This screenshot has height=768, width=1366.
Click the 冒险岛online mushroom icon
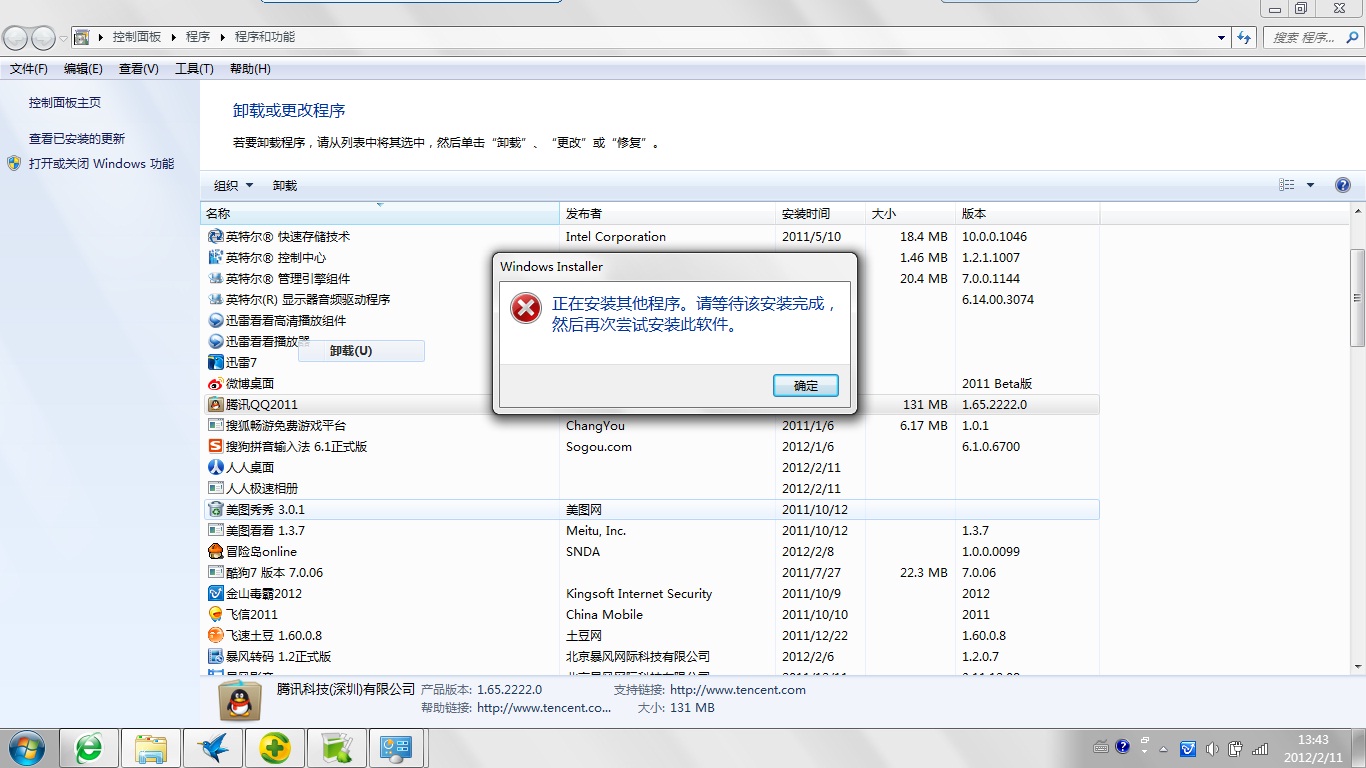click(215, 552)
